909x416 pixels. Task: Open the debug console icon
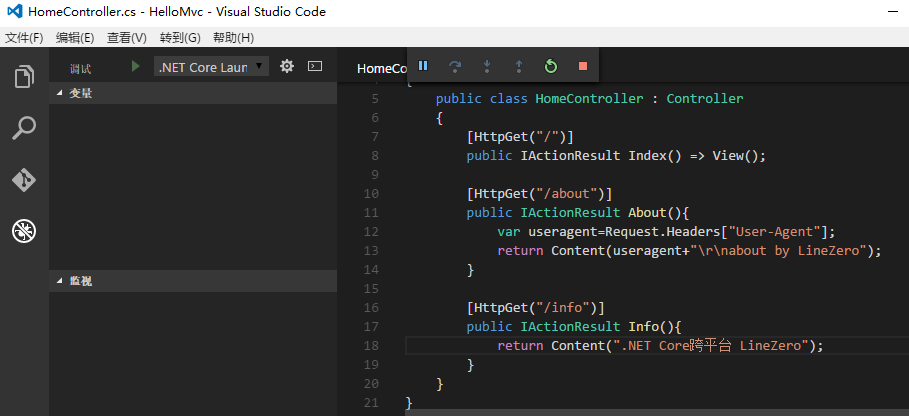pos(315,66)
